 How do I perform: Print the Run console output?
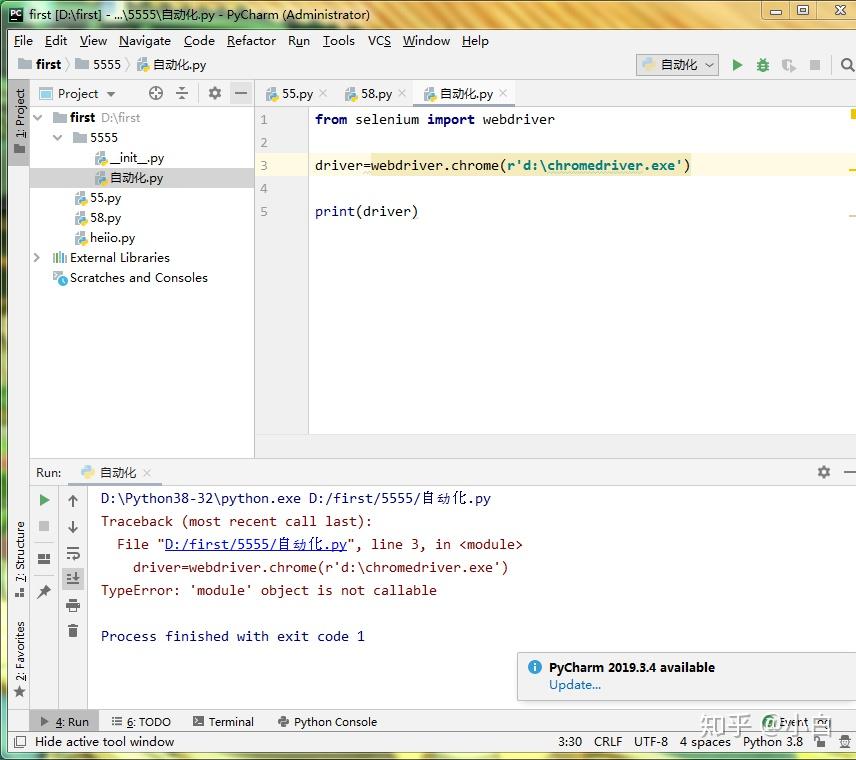coord(73,604)
